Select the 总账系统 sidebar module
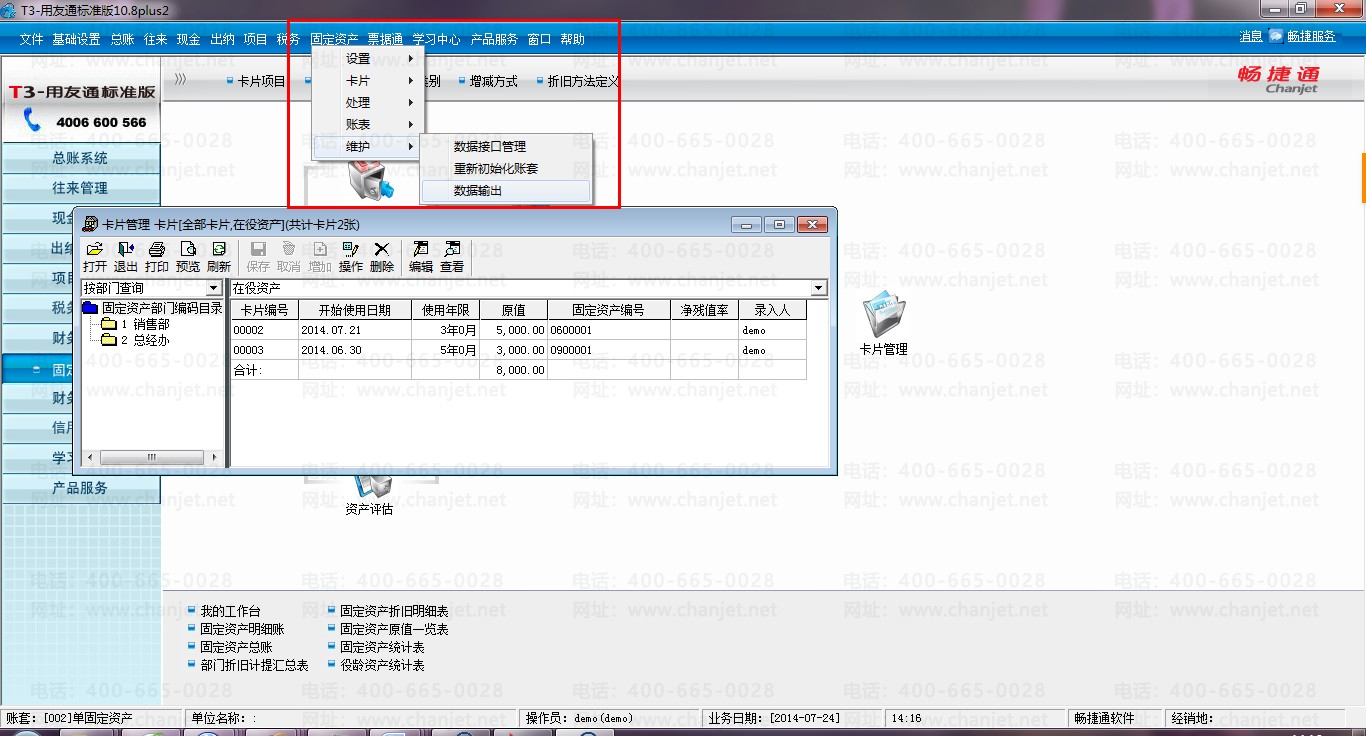 [x=80, y=158]
